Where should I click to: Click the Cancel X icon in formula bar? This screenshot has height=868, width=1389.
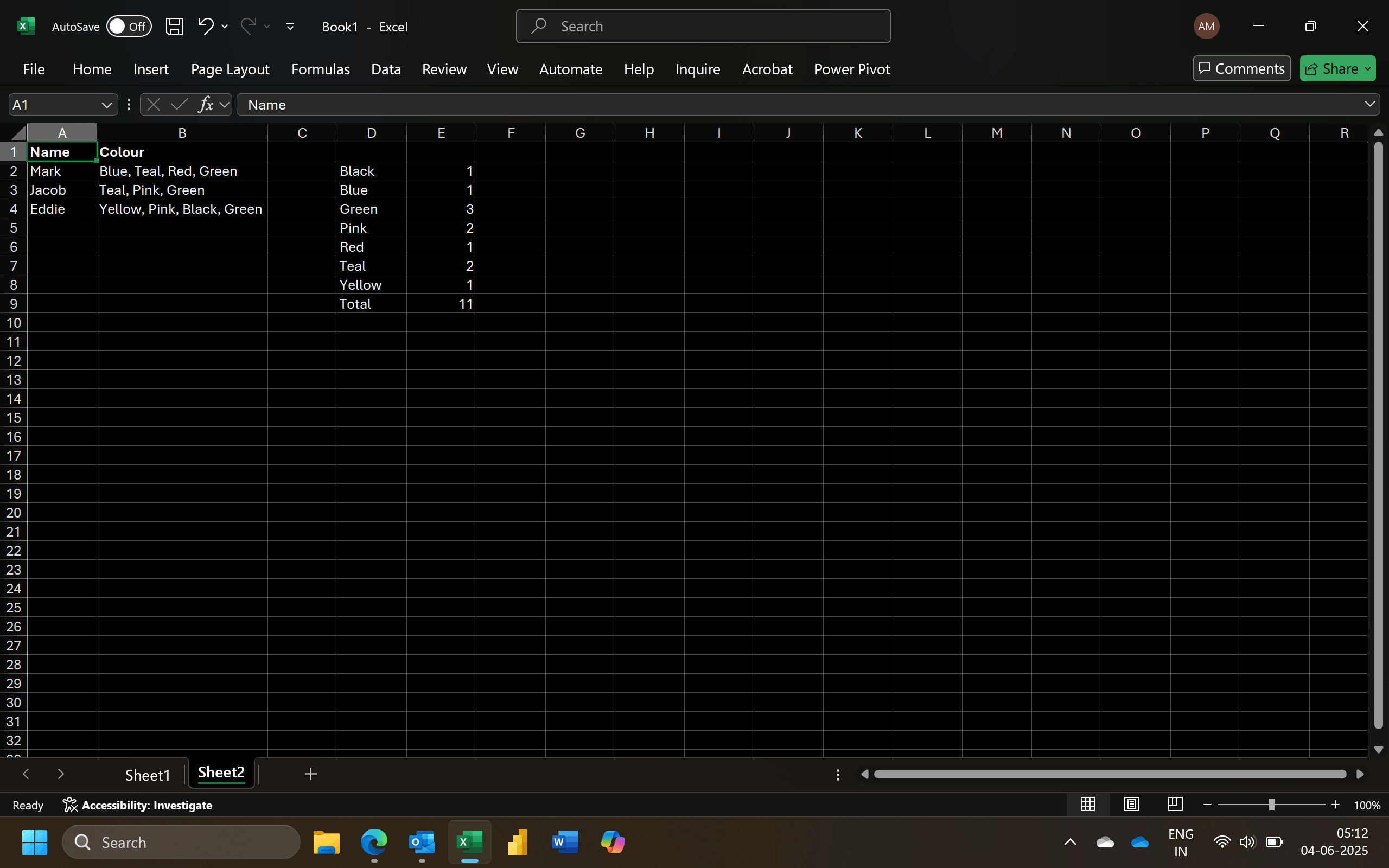pyautogui.click(x=153, y=105)
